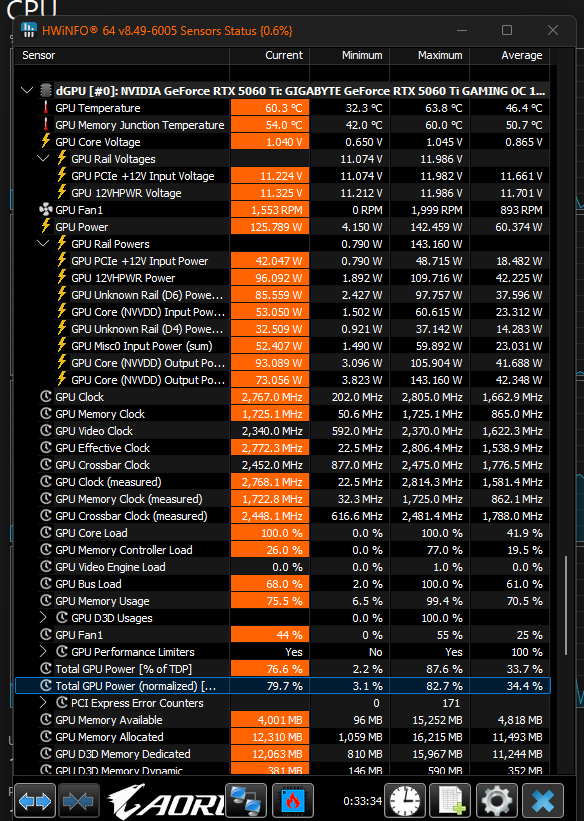Select GPU Unknown Rail (D6) Power row
This screenshot has width=584, height=821.
point(283,295)
